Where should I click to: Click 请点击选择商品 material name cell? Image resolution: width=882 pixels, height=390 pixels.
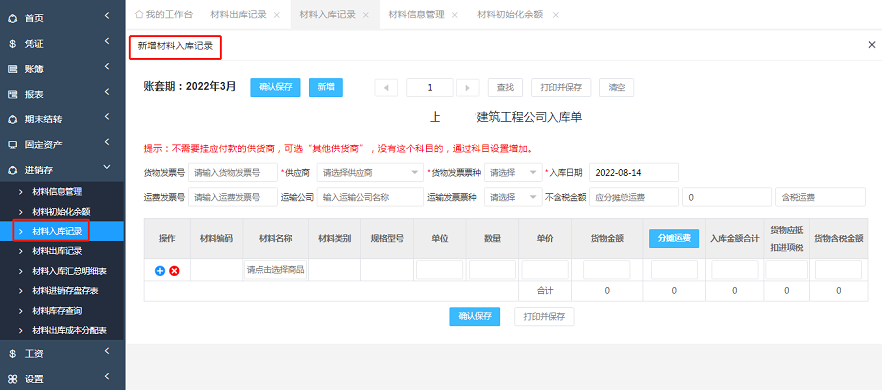(276, 270)
